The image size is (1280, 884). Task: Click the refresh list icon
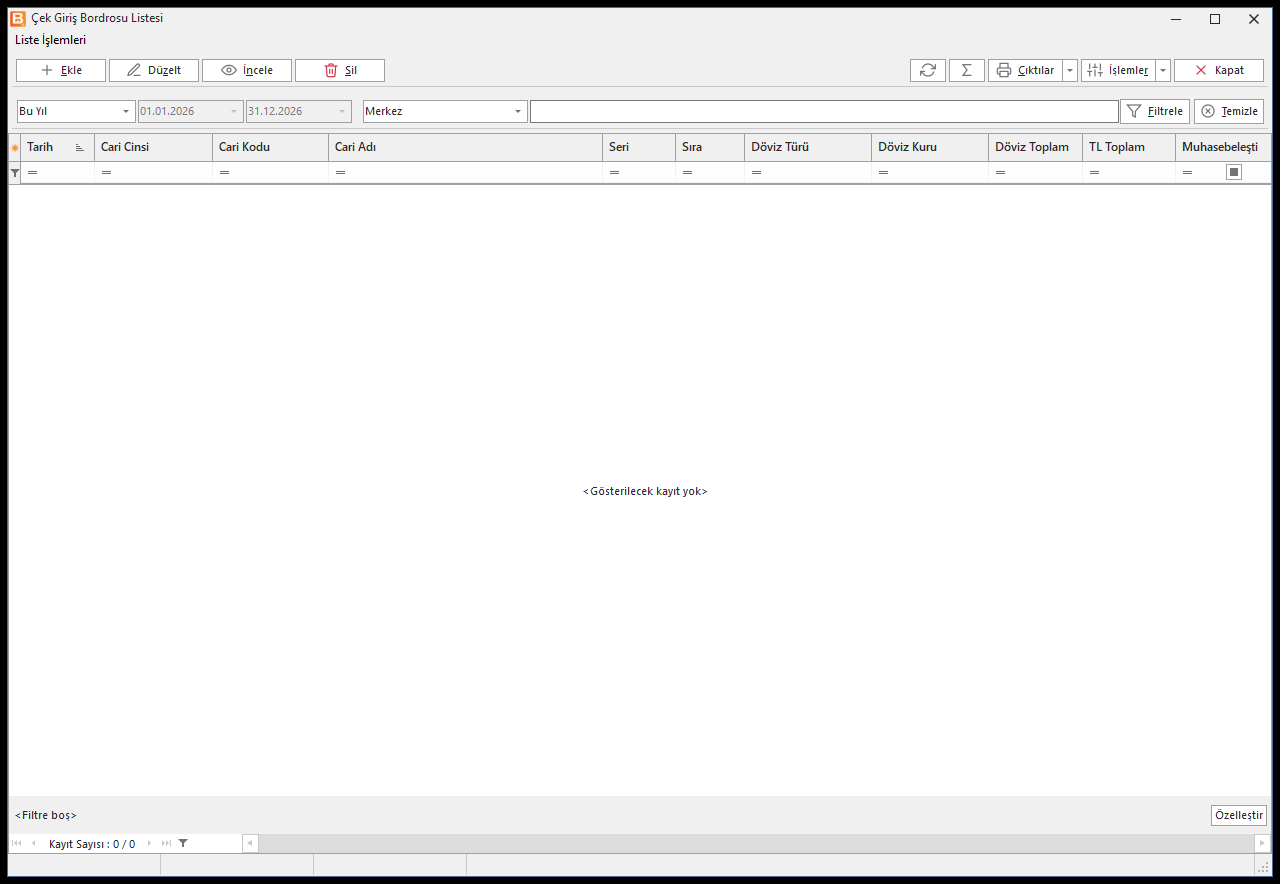[x=928, y=70]
